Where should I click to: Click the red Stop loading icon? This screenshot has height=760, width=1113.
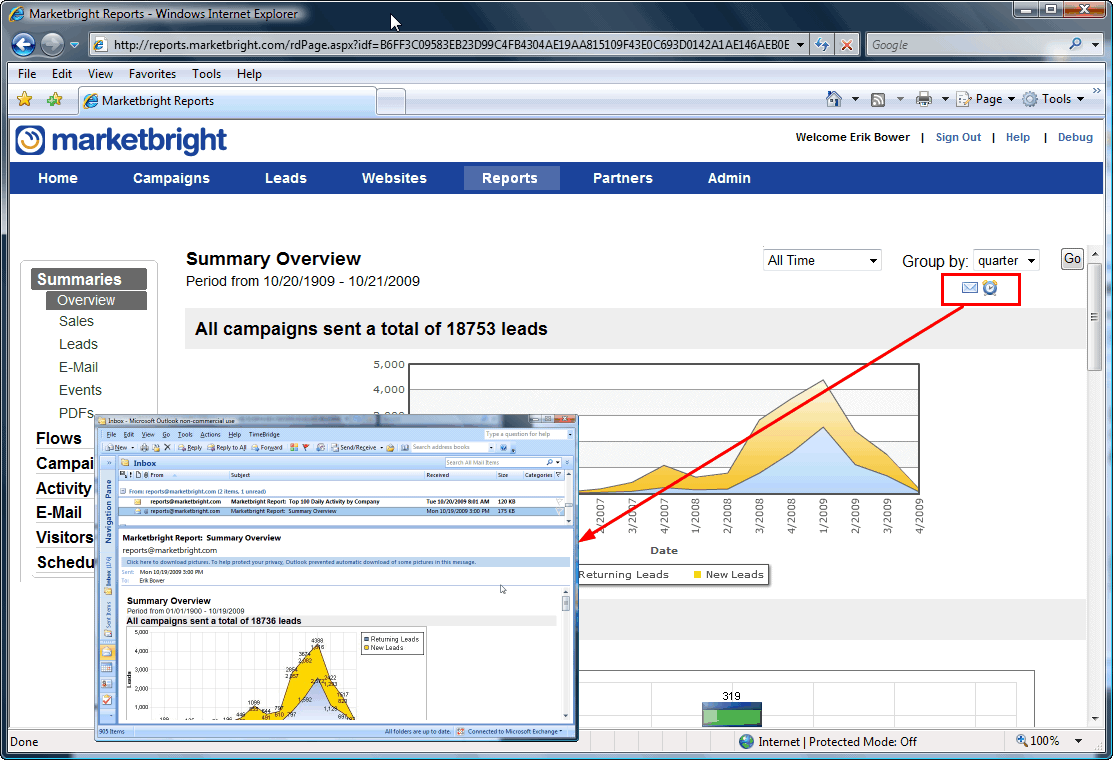click(847, 44)
